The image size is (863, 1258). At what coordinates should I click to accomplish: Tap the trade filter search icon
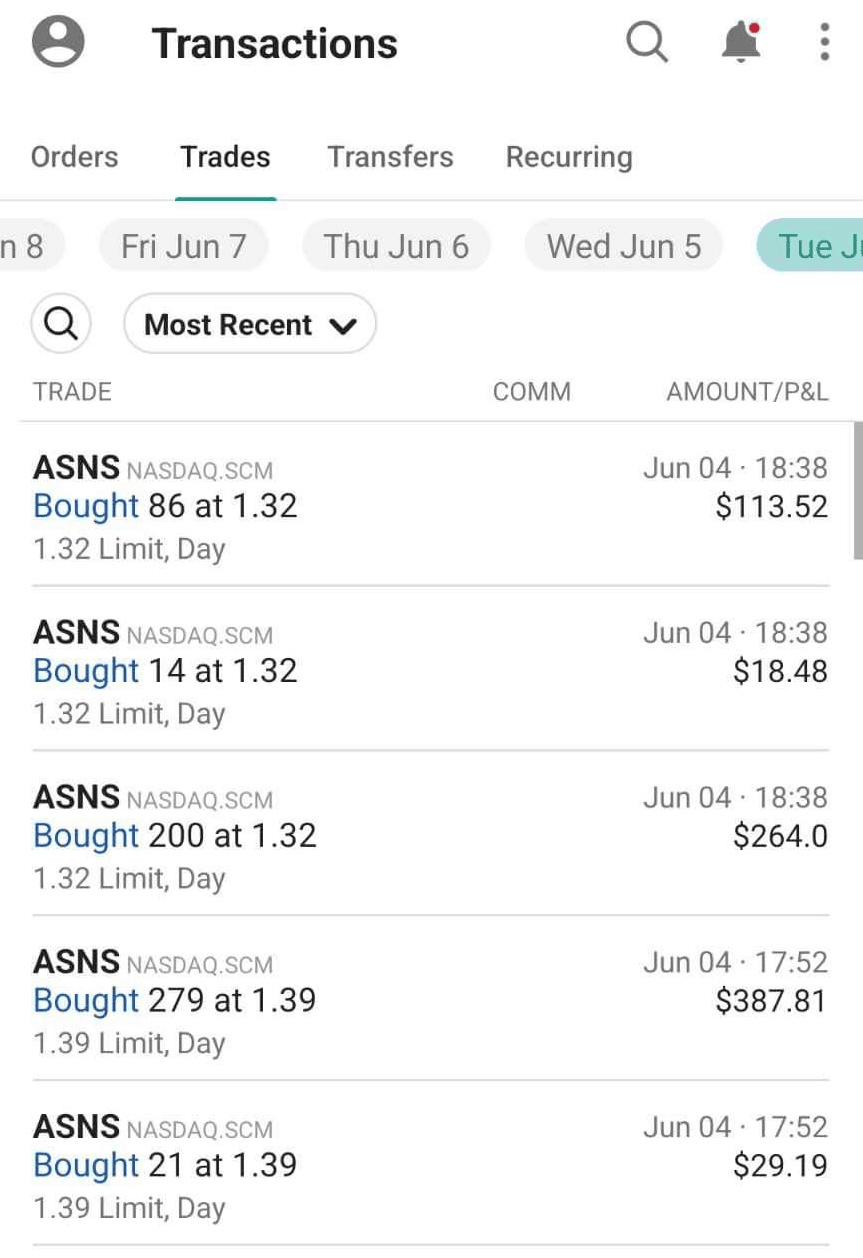click(x=62, y=325)
